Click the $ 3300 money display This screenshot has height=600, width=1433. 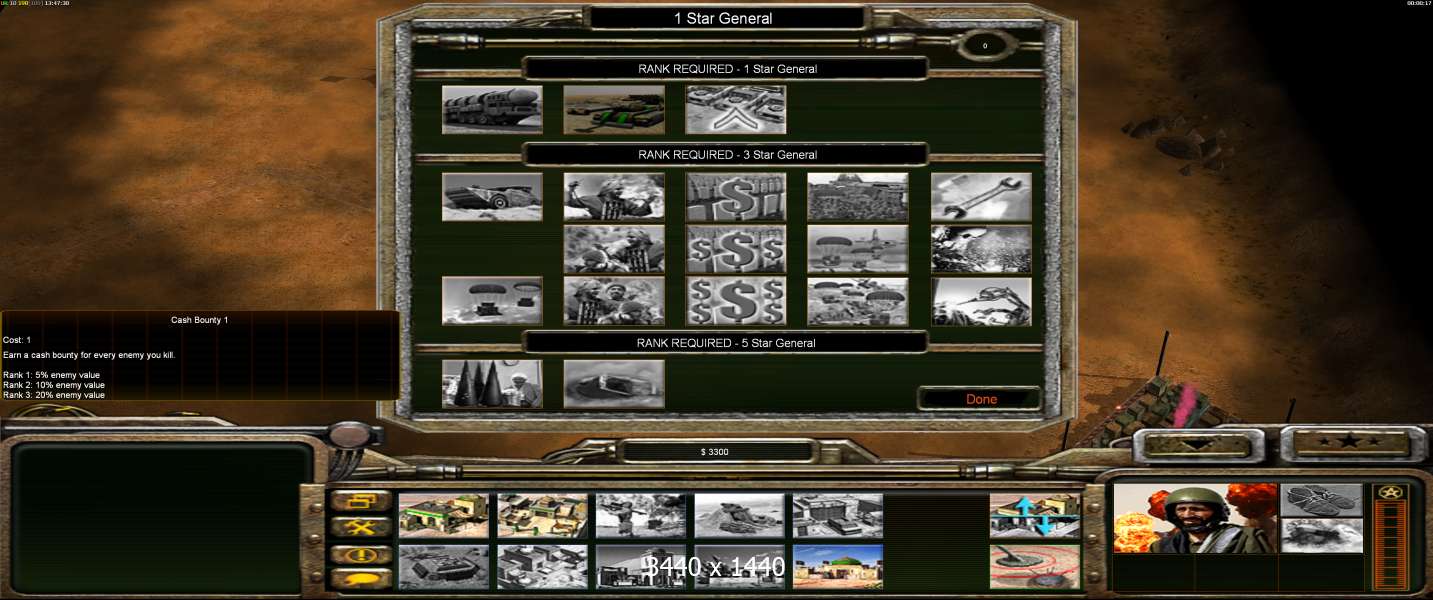pos(715,452)
